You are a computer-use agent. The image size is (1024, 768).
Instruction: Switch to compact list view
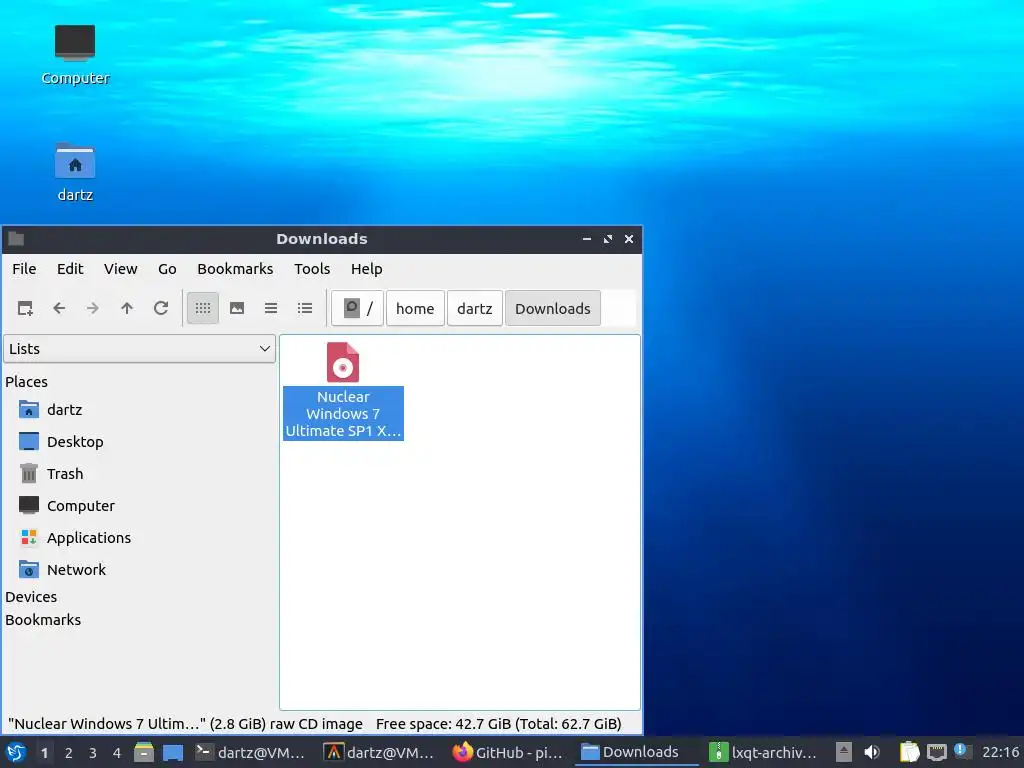tap(271, 308)
